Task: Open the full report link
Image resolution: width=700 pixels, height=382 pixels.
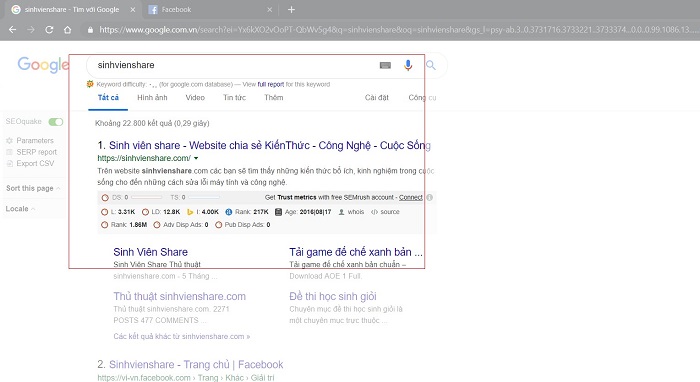Action: (271, 84)
